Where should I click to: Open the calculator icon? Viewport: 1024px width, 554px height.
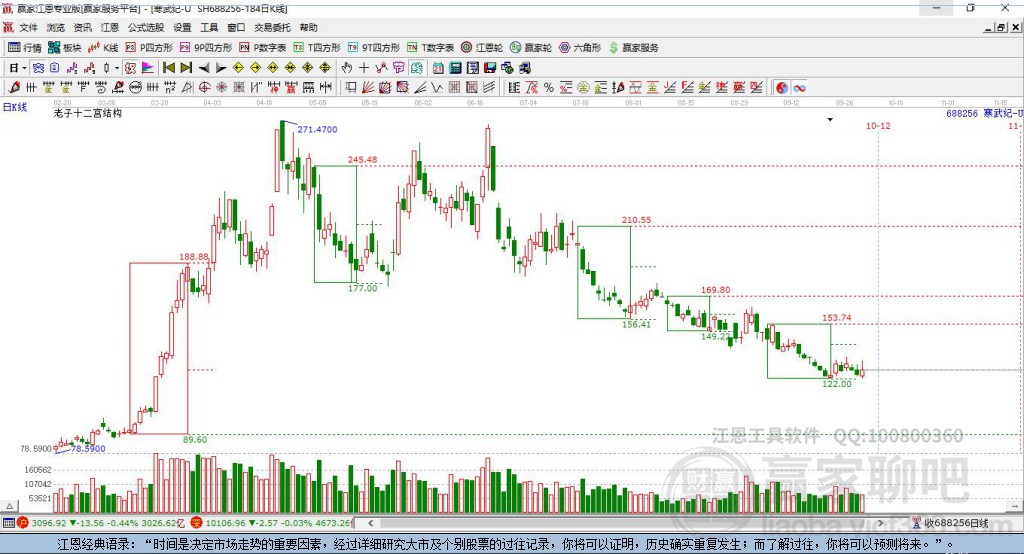455,68
